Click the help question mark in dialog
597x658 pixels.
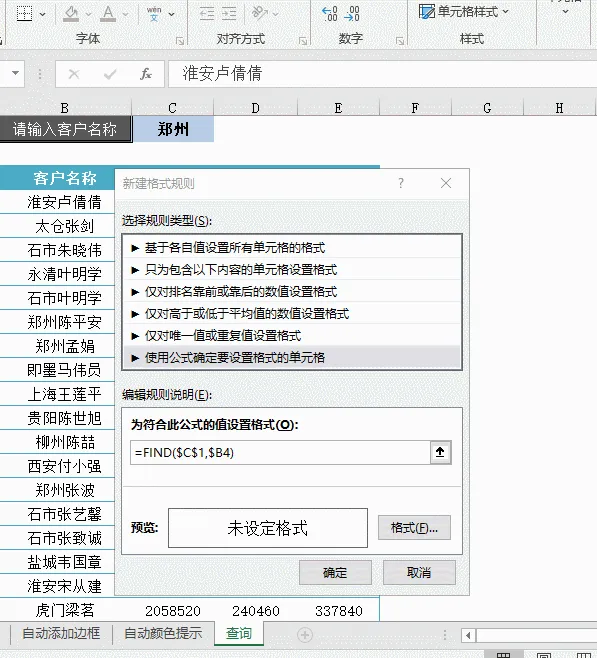pyautogui.click(x=401, y=183)
